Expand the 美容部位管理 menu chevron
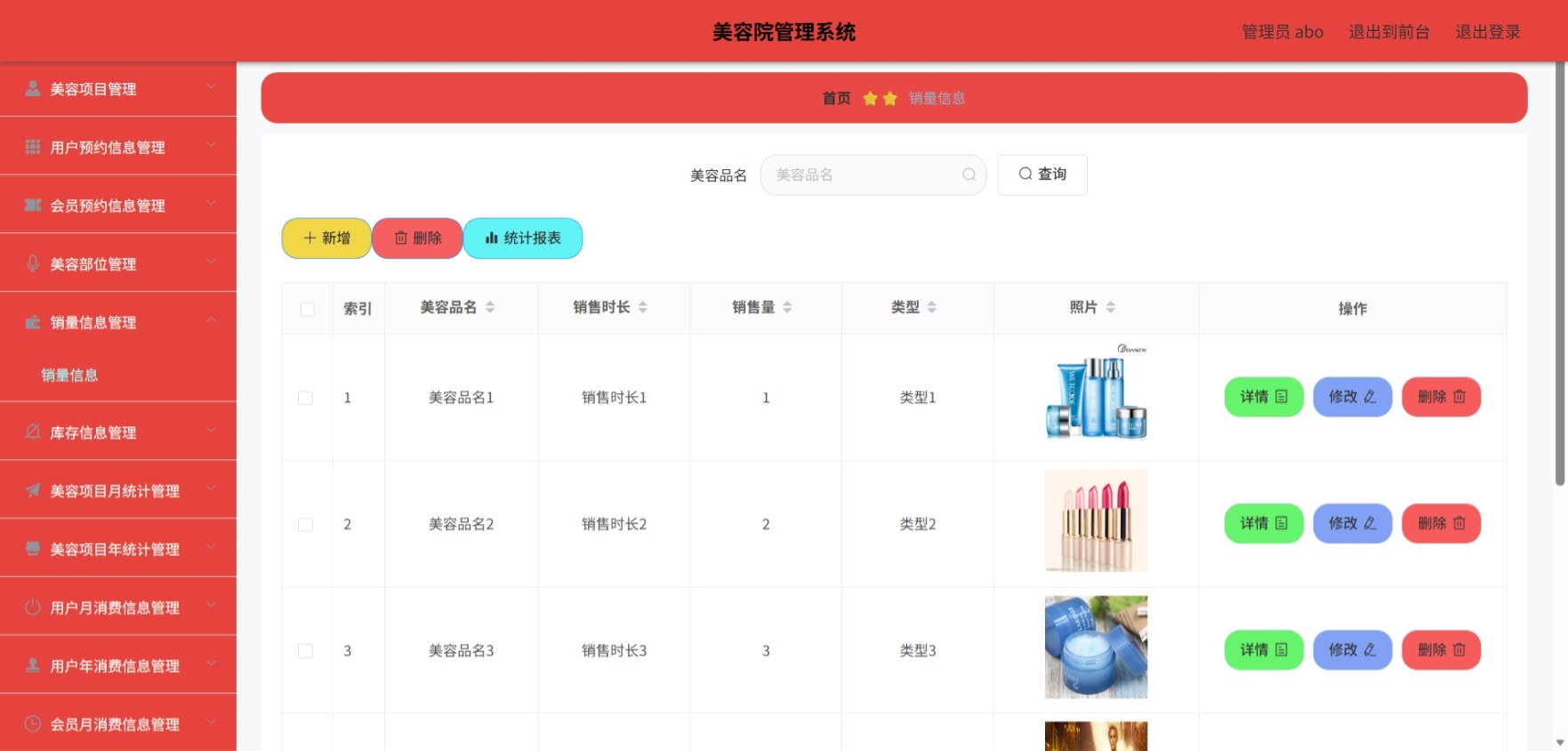1568x751 pixels. point(211,262)
